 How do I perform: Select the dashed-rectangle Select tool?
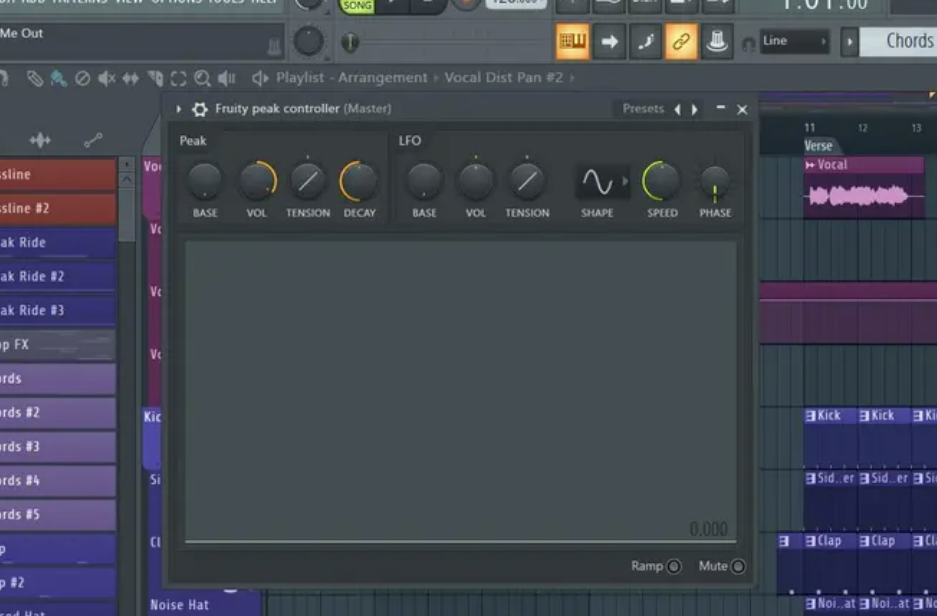(178, 78)
